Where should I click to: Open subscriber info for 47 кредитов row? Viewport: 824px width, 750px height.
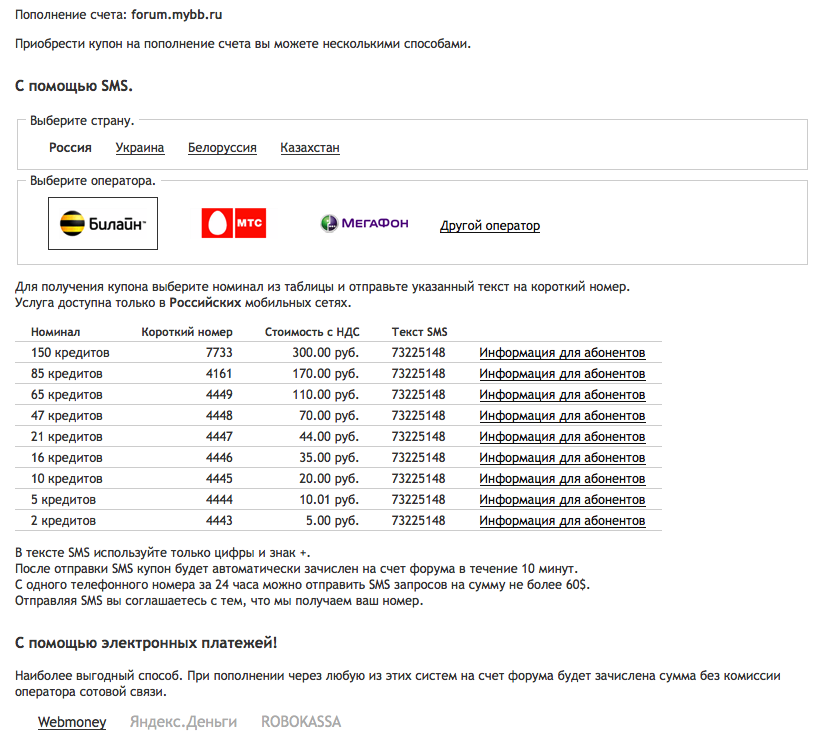(x=562, y=416)
